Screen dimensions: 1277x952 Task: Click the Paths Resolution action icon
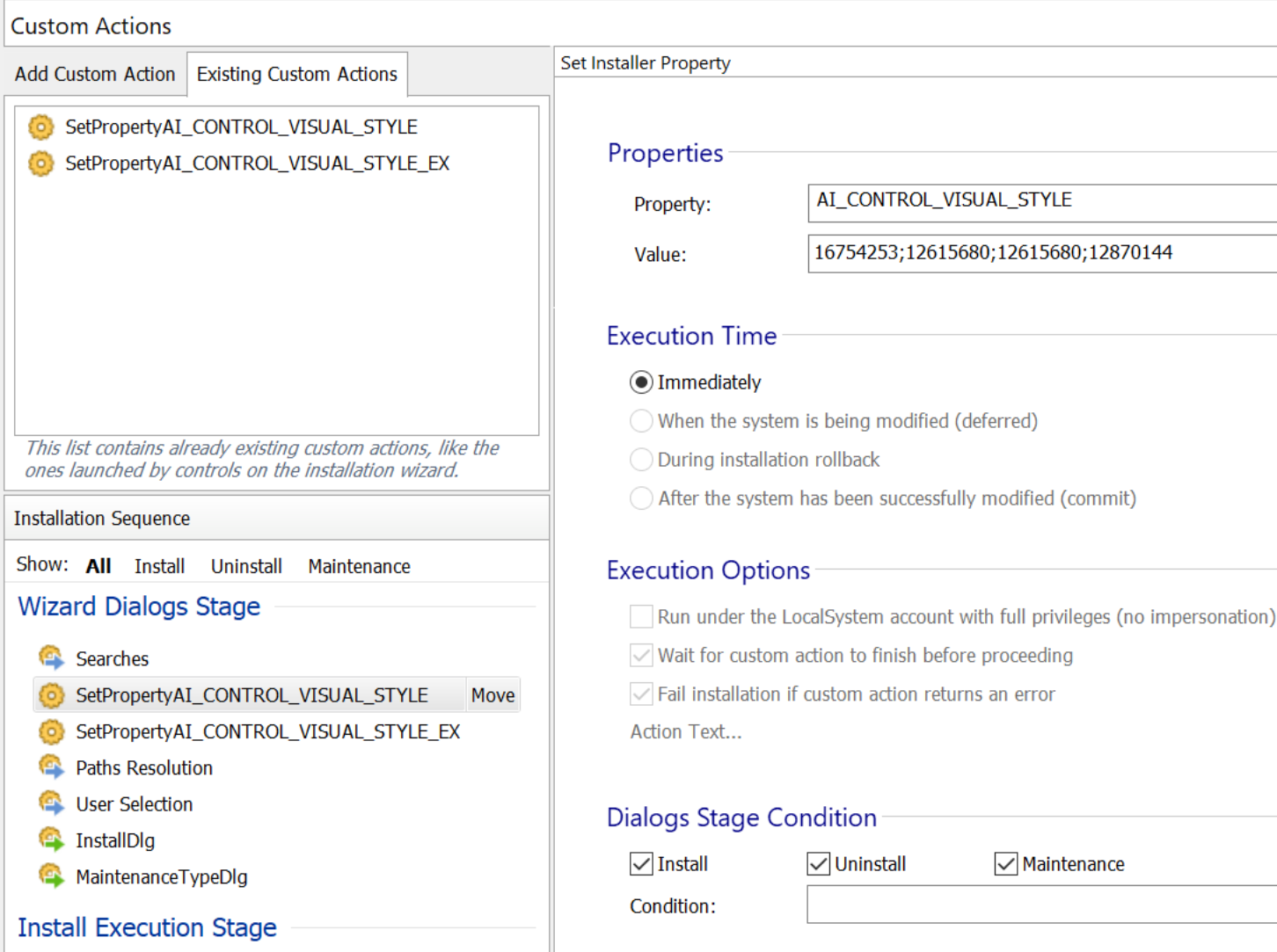click(x=51, y=767)
